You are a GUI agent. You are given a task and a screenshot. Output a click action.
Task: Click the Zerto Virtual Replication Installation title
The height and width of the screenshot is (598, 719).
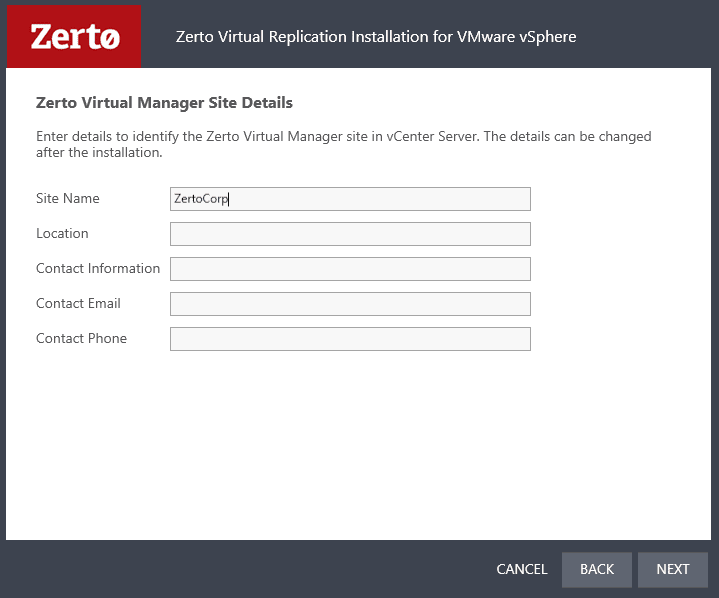[x=375, y=37]
